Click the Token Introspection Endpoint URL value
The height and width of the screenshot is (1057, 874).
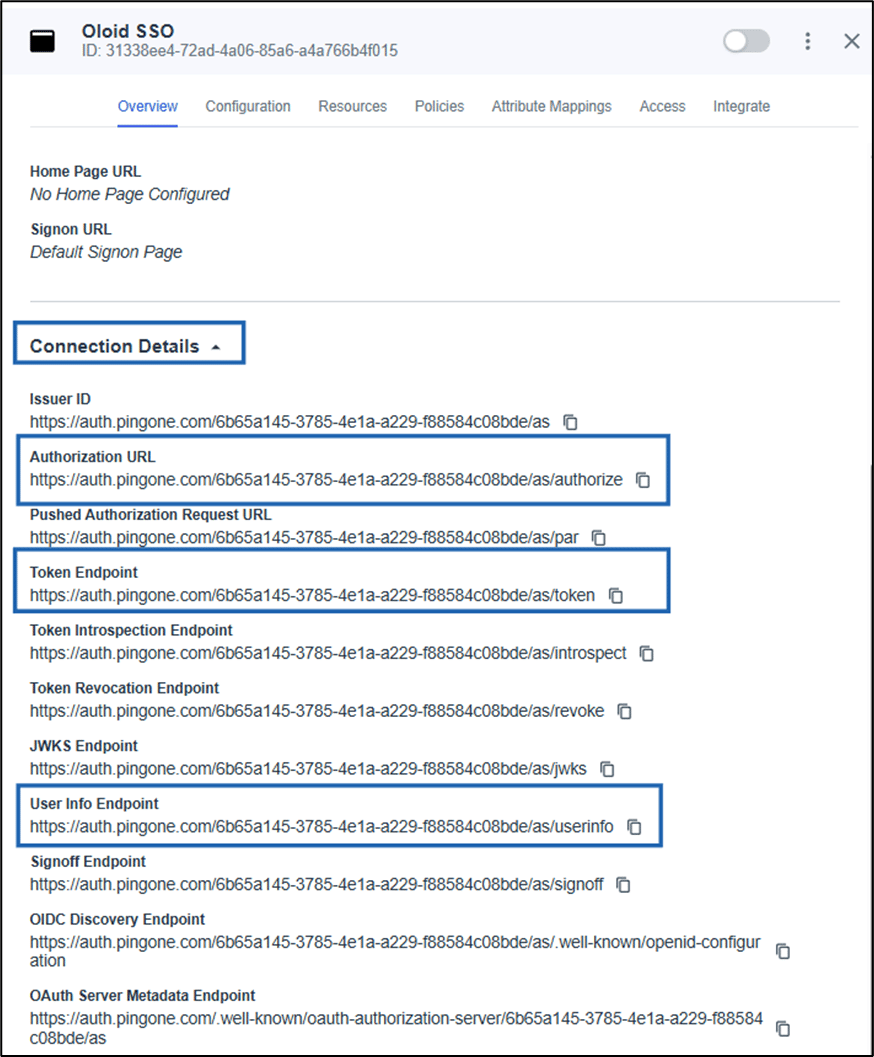point(328,653)
